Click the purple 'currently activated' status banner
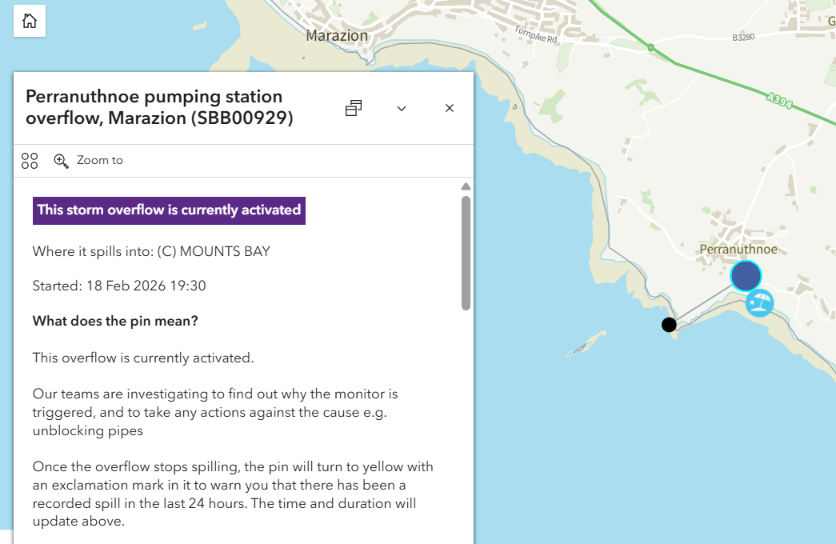Image resolution: width=836 pixels, height=544 pixels. [169, 210]
